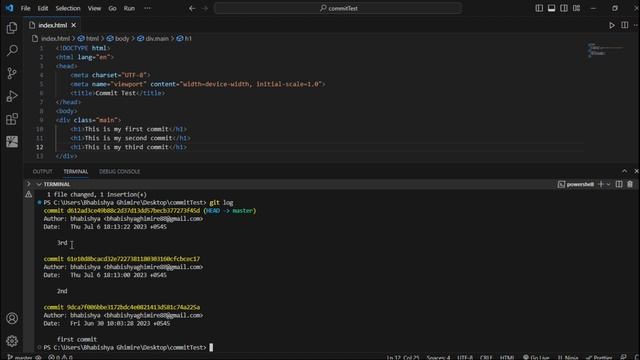Click the Prettier status item
This screenshot has height=360, width=640.
pos(600,357)
